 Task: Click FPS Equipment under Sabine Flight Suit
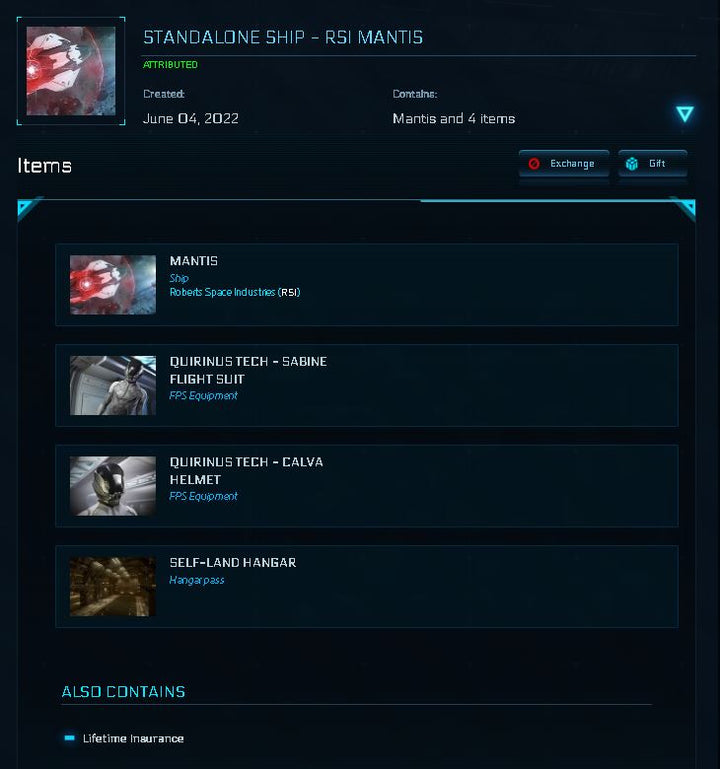click(x=204, y=396)
